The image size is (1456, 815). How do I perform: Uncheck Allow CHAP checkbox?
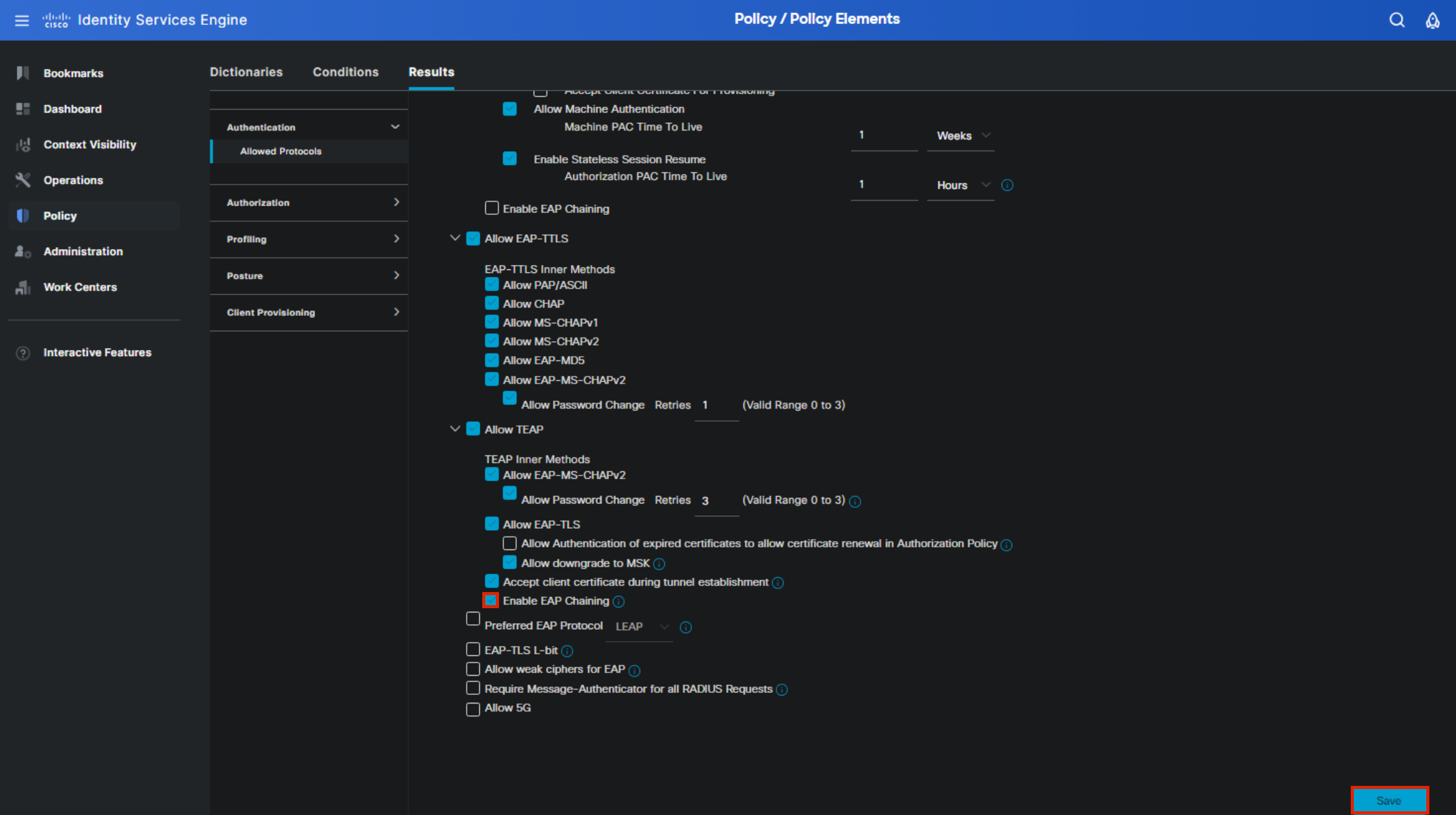click(x=492, y=303)
